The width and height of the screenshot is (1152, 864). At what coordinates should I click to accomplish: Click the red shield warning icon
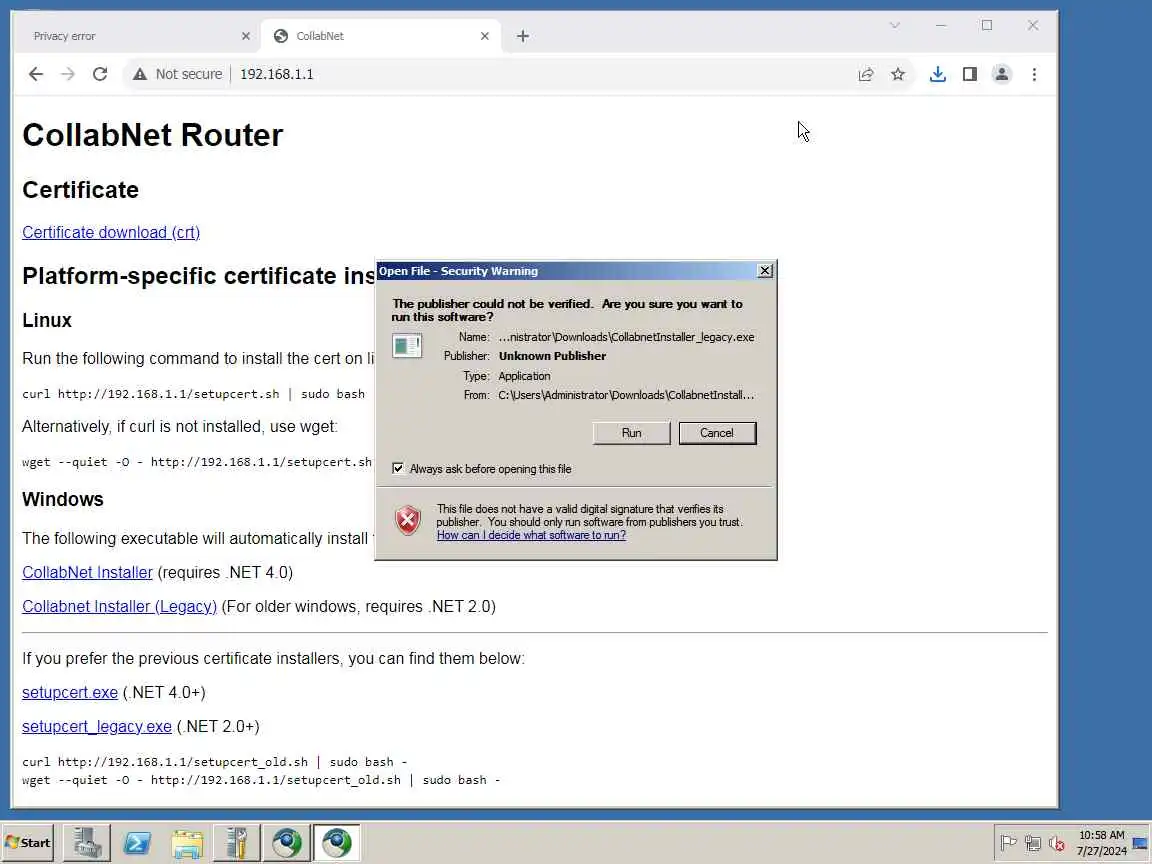click(408, 520)
